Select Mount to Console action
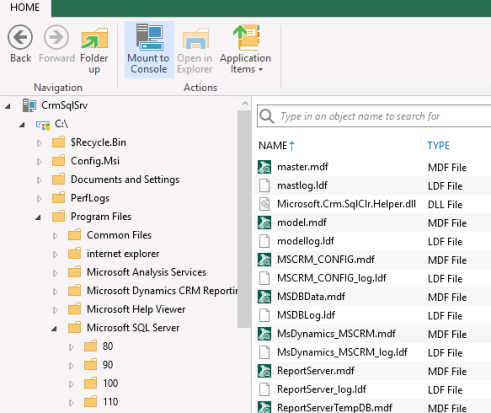This screenshot has width=491, height=413. 149,49
